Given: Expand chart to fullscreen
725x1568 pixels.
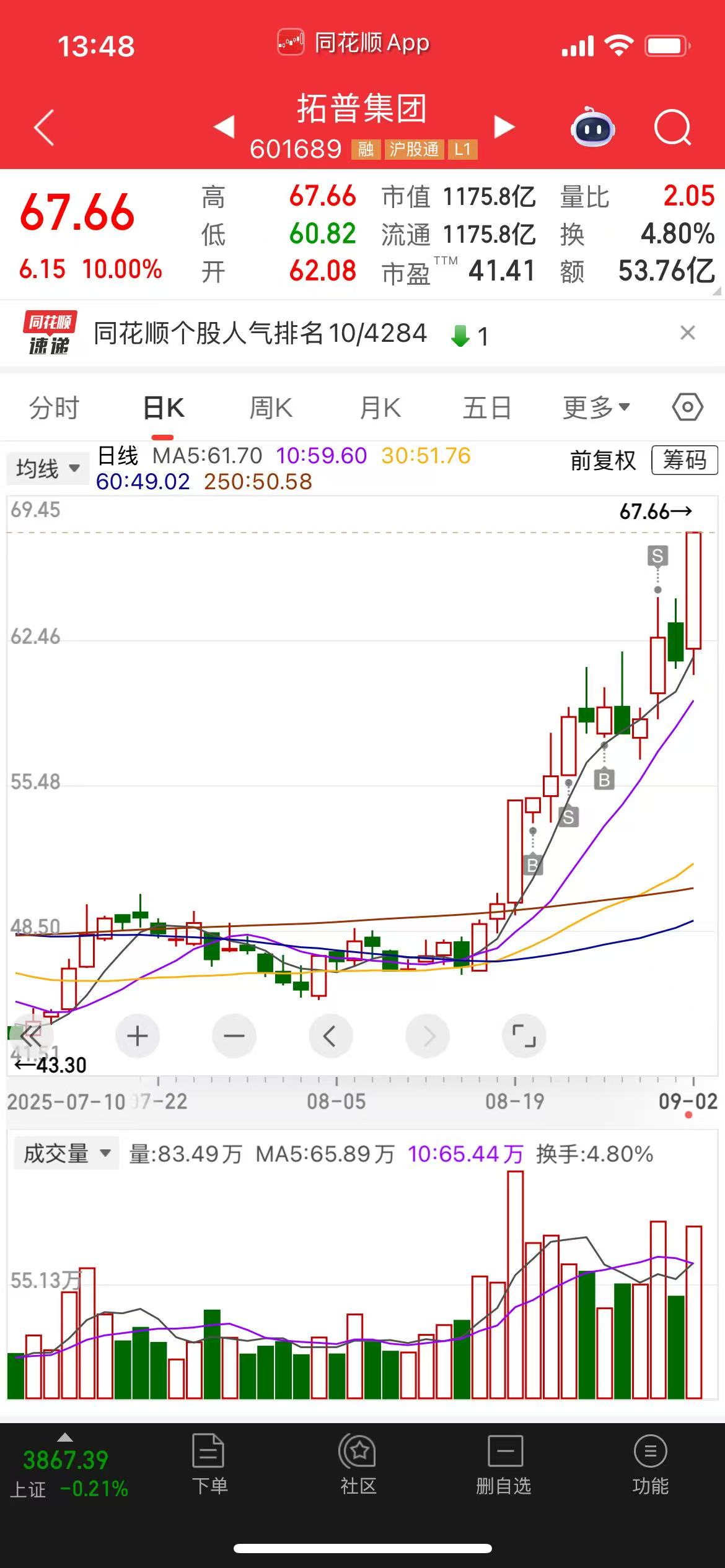Looking at the screenshot, I should (x=524, y=1035).
